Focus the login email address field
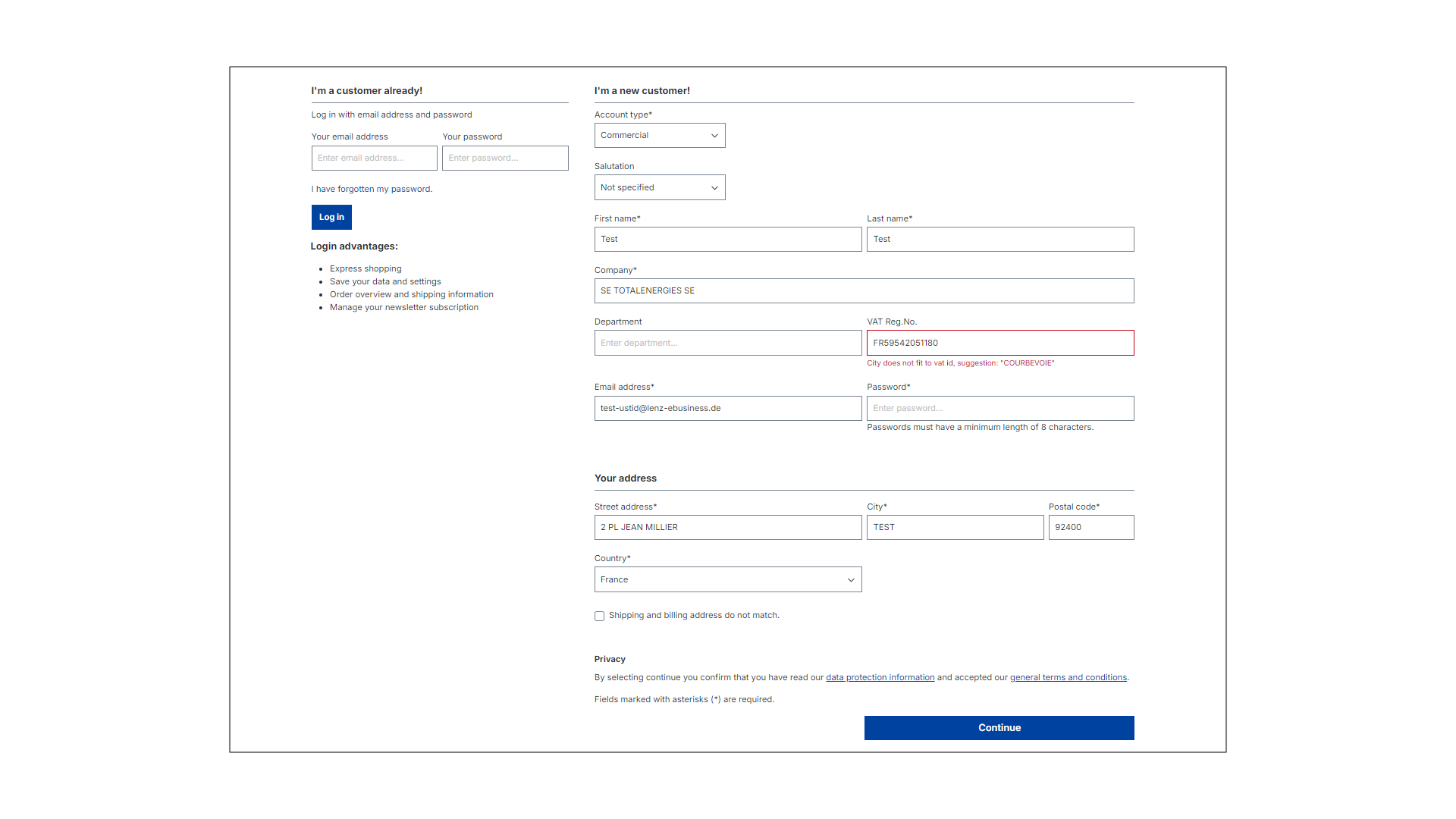The height and width of the screenshot is (819, 1456). click(375, 158)
